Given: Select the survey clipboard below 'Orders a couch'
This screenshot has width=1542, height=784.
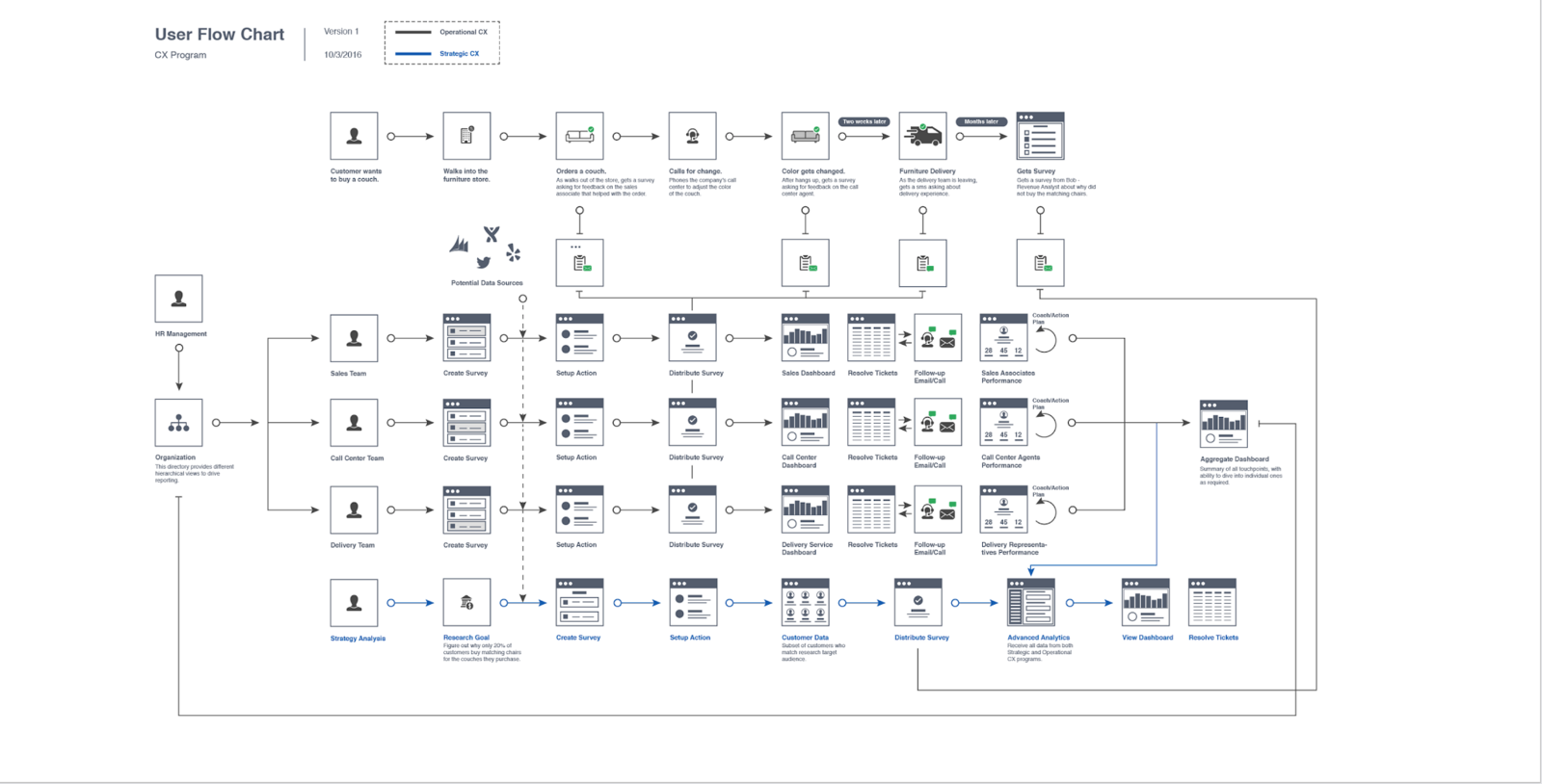Looking at the screenshot, I should [579, 263].
